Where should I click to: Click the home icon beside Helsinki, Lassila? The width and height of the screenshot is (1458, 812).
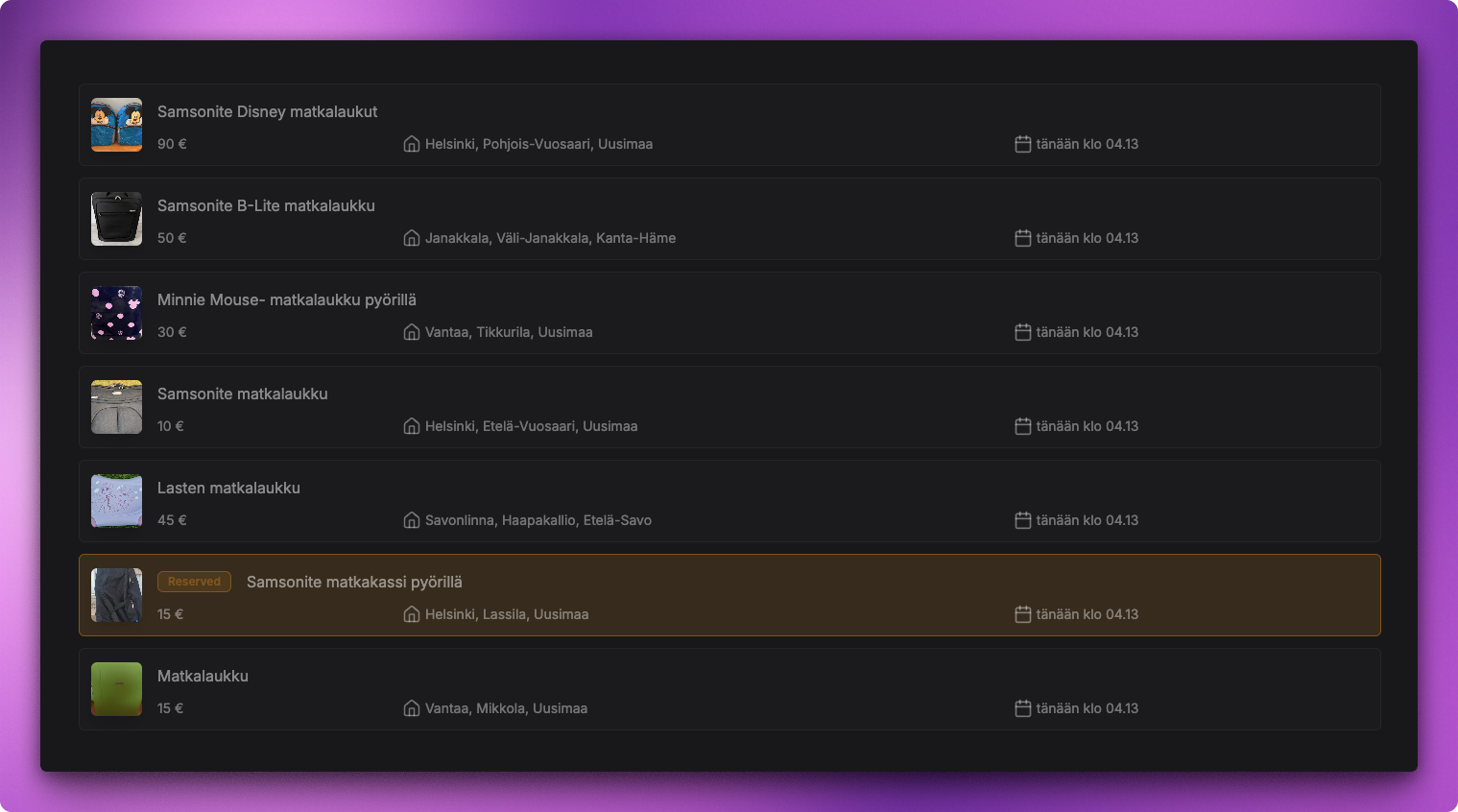coord(411,614)
